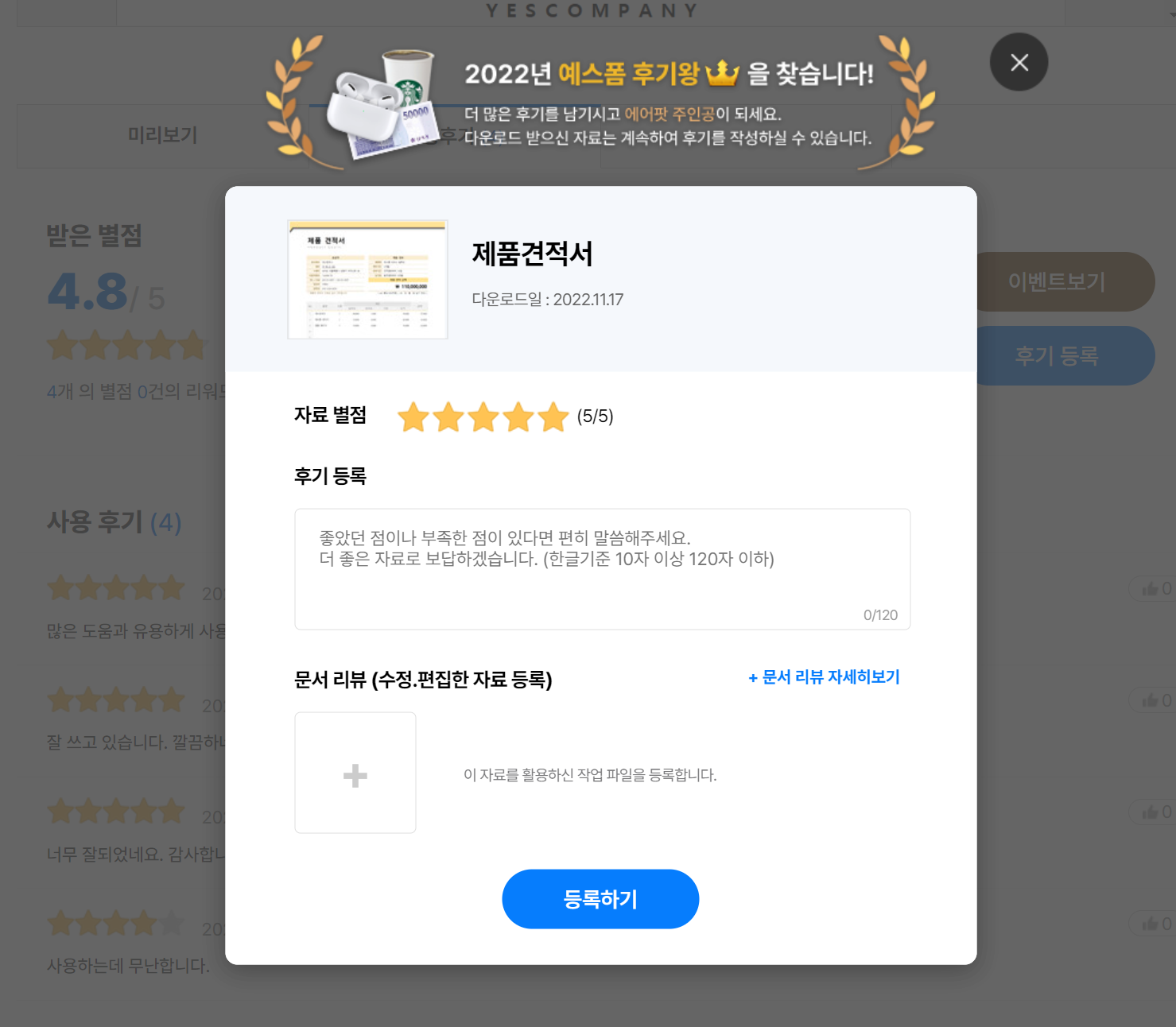Like the first review with thumbs-up
This screenshot has width=1176, height=1027.
tap(1153, 589)
